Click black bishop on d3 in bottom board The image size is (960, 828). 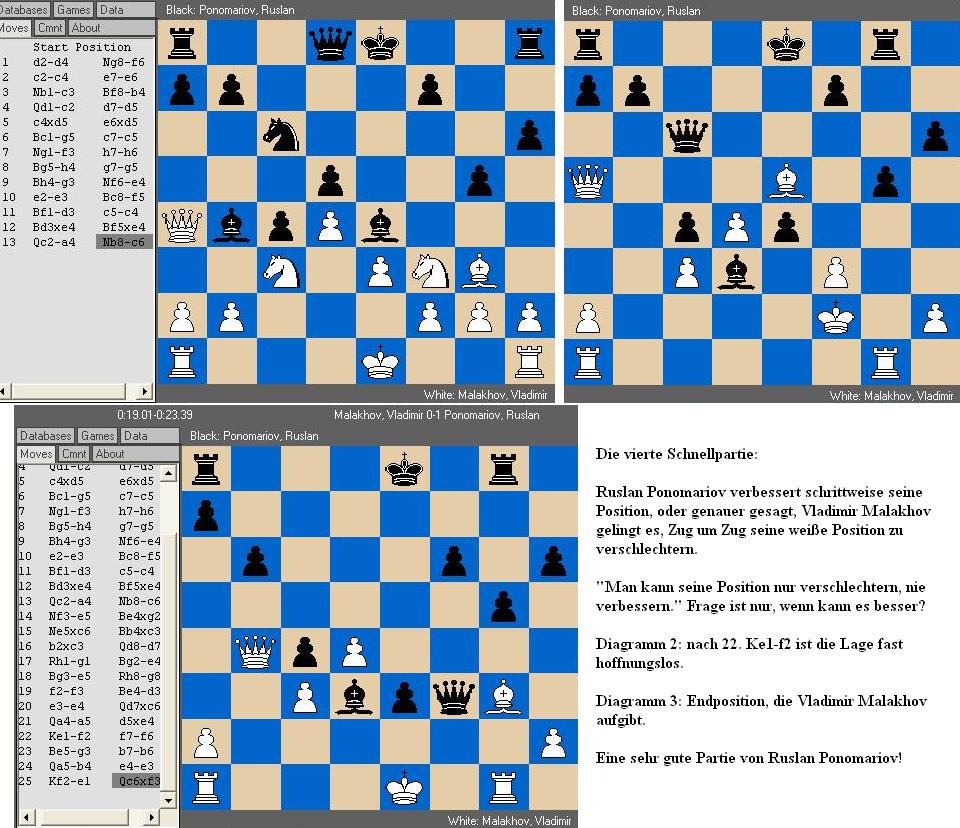(354, 692)
